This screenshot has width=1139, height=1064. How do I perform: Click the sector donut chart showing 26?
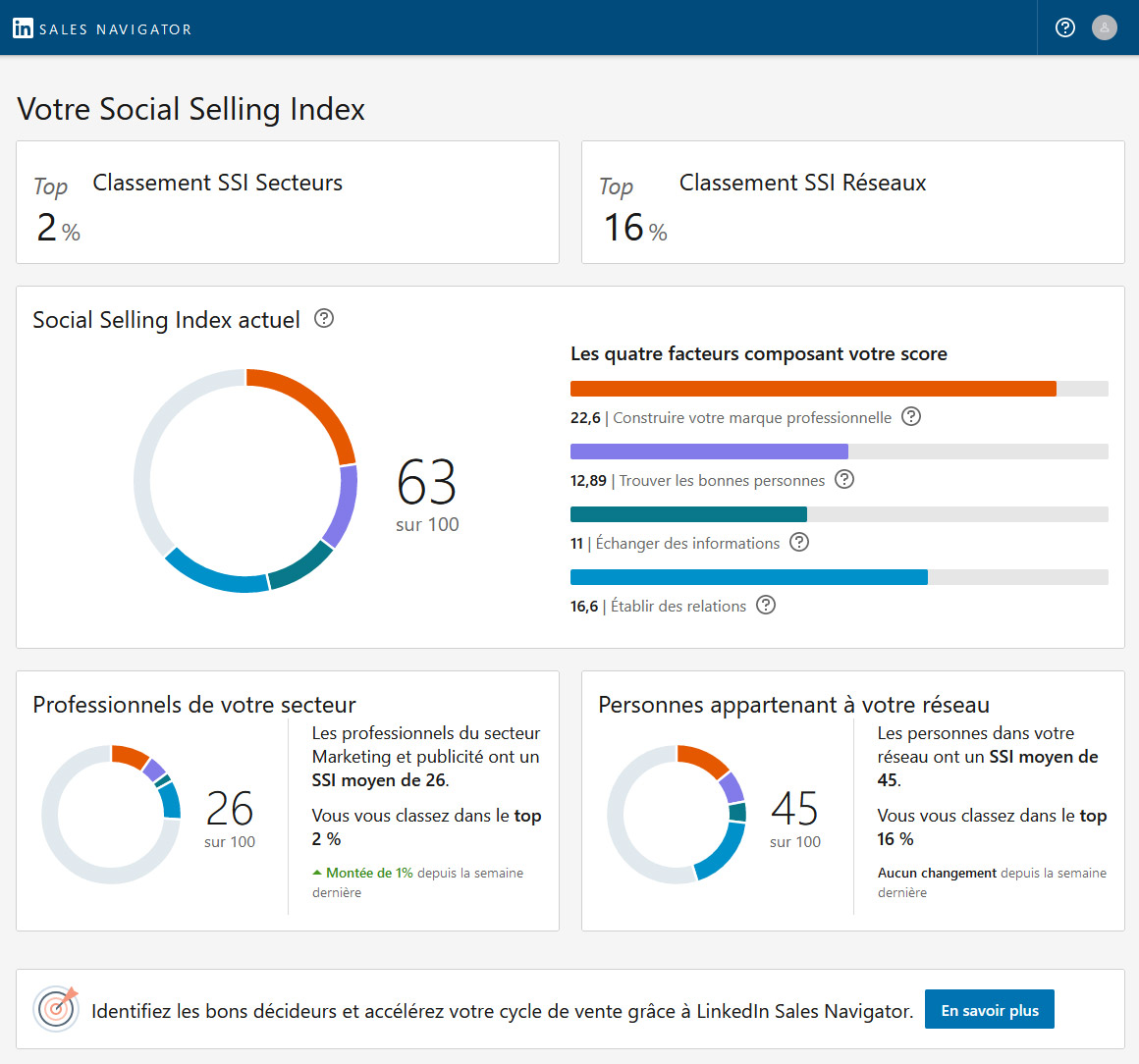(x=111, y=814)
